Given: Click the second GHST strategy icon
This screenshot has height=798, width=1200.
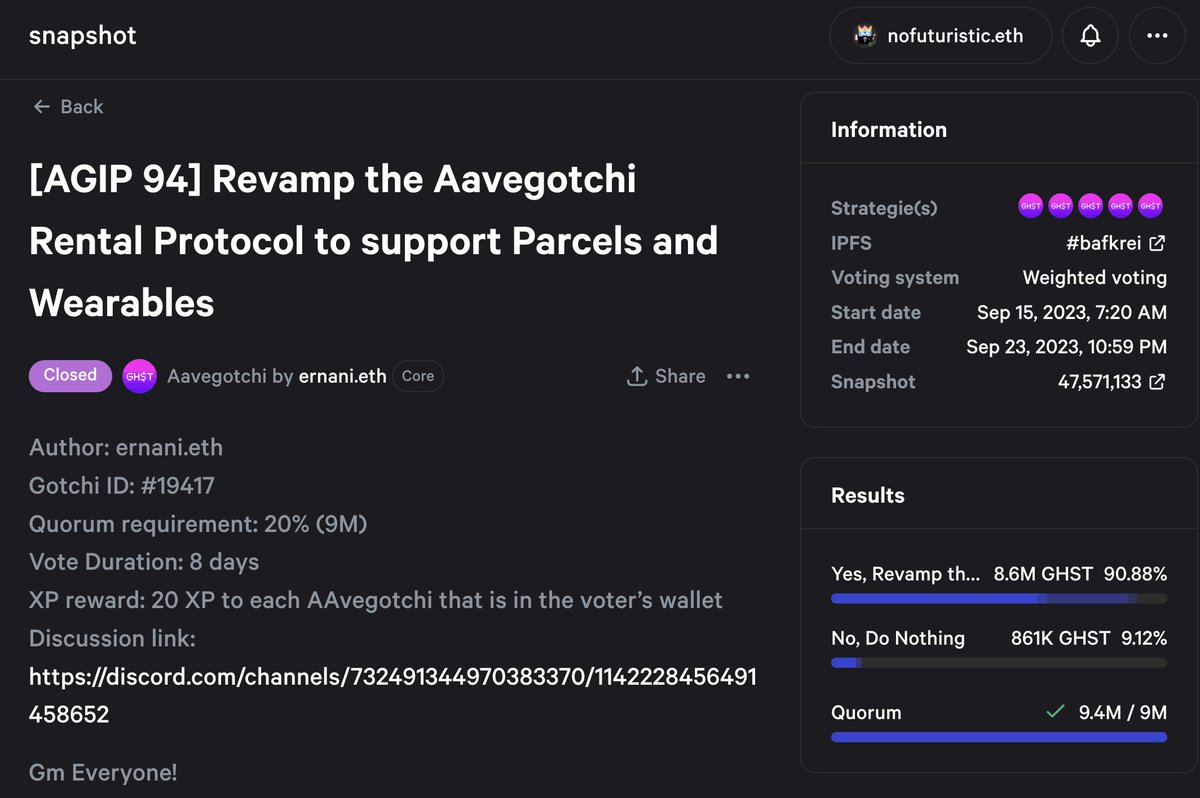Looking at the screenshot, I should click(x=1061, y=206).
